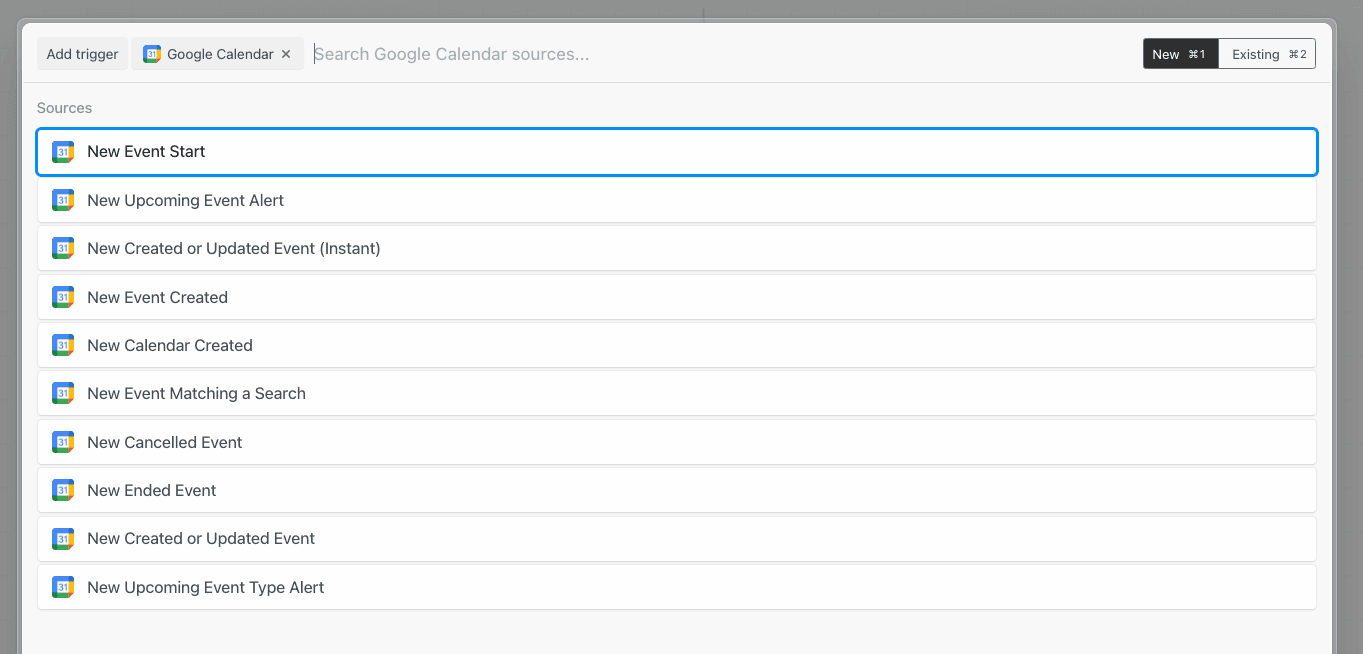The image size is (1363, 654).
Task: Click the calendar icon beside New Ended Event
Action: point(63,490)
